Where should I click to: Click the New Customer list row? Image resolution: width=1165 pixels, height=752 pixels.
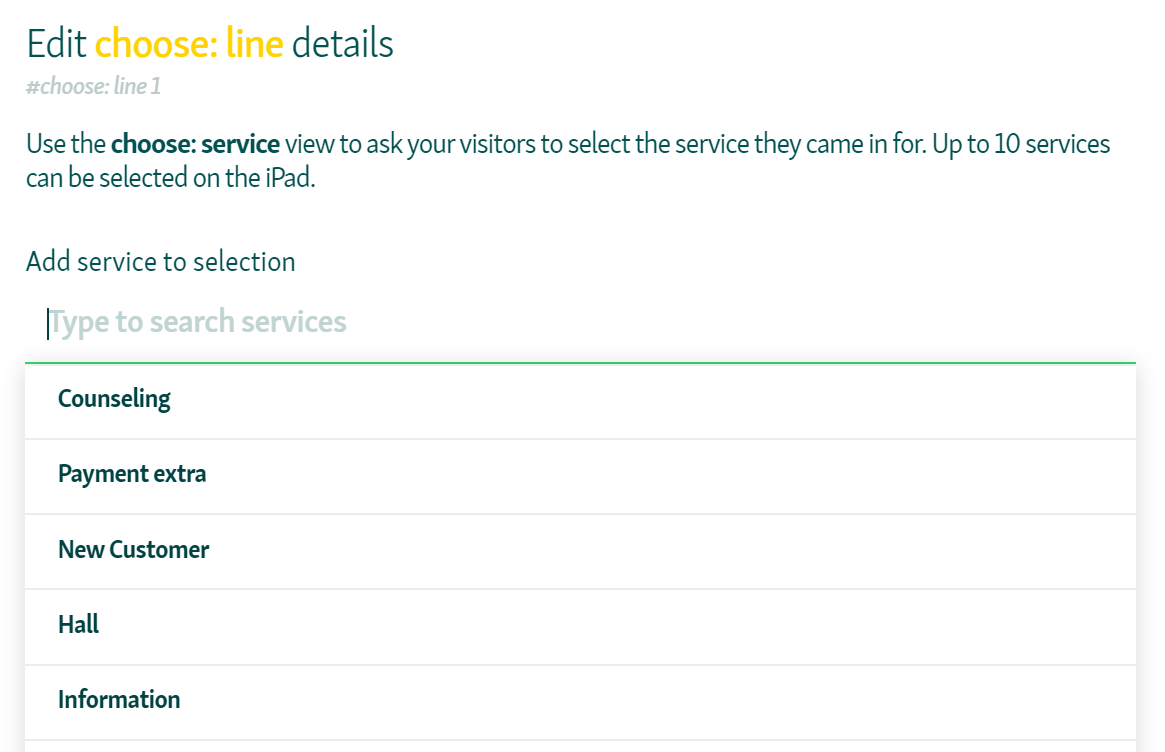click(x=134, y=550)
